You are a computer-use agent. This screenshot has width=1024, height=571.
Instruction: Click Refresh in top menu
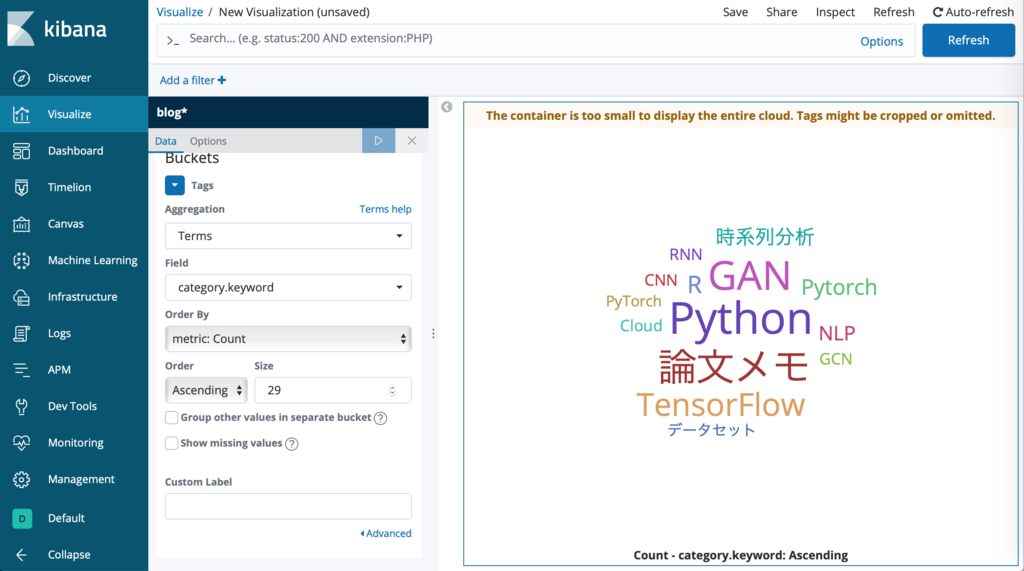(894, 12)
